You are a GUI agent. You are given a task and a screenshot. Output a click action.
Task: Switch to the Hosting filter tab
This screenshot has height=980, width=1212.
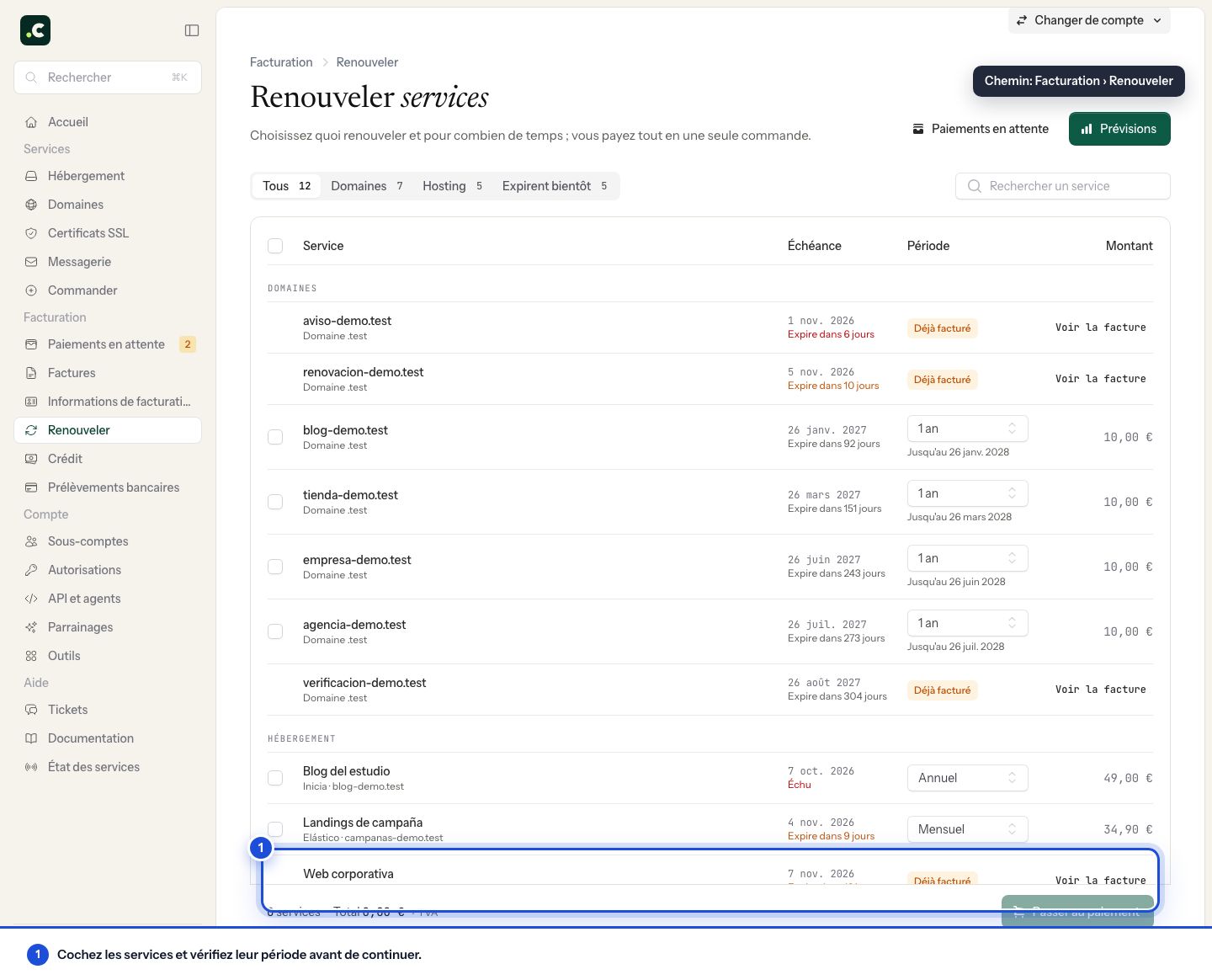[453, 186]
